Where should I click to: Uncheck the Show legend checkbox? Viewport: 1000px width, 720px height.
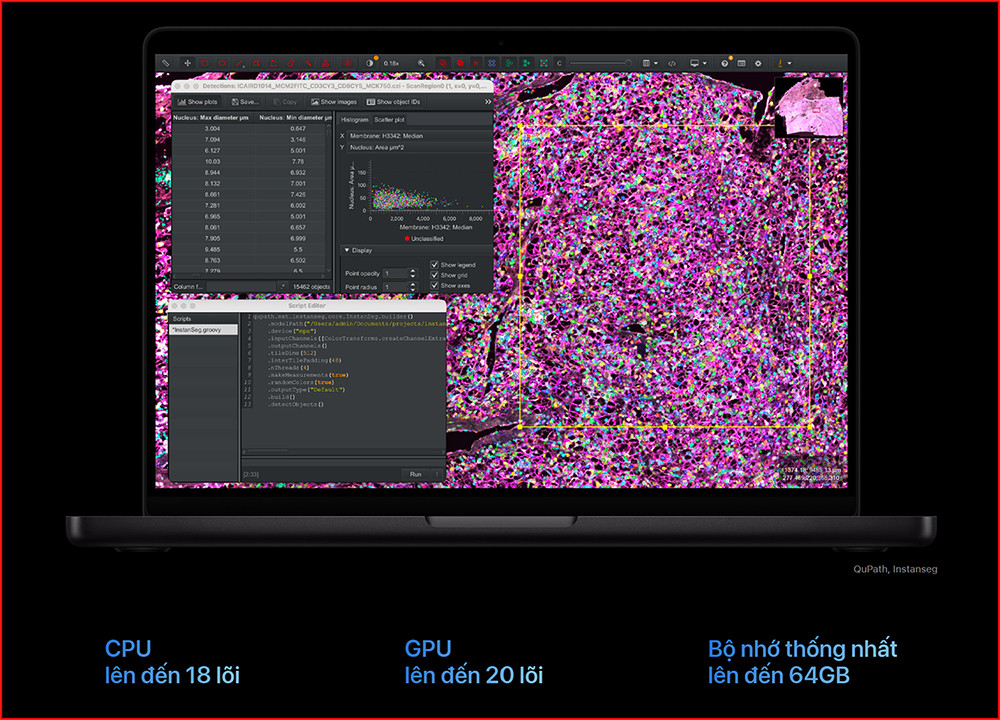(435, 265)
